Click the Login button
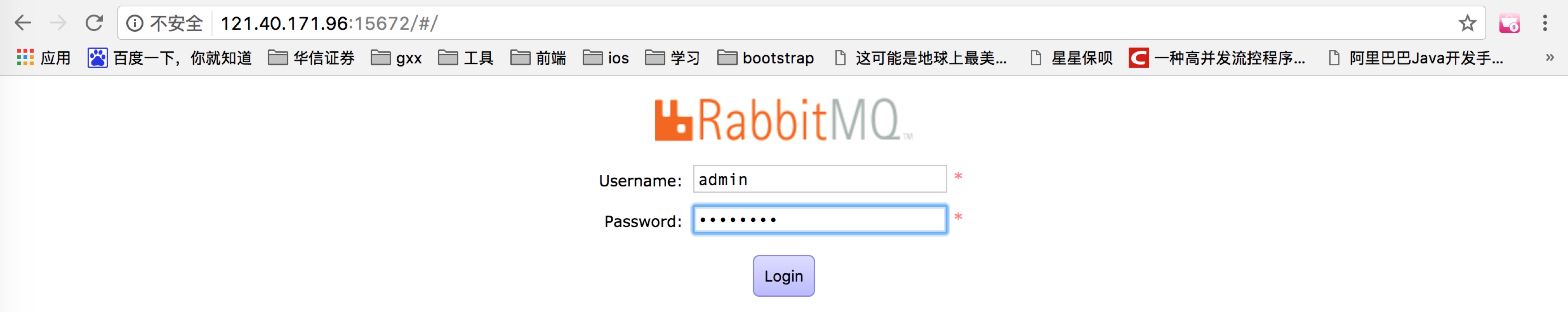The width and height of the screenshot is (1568, 312). (783, 276)
